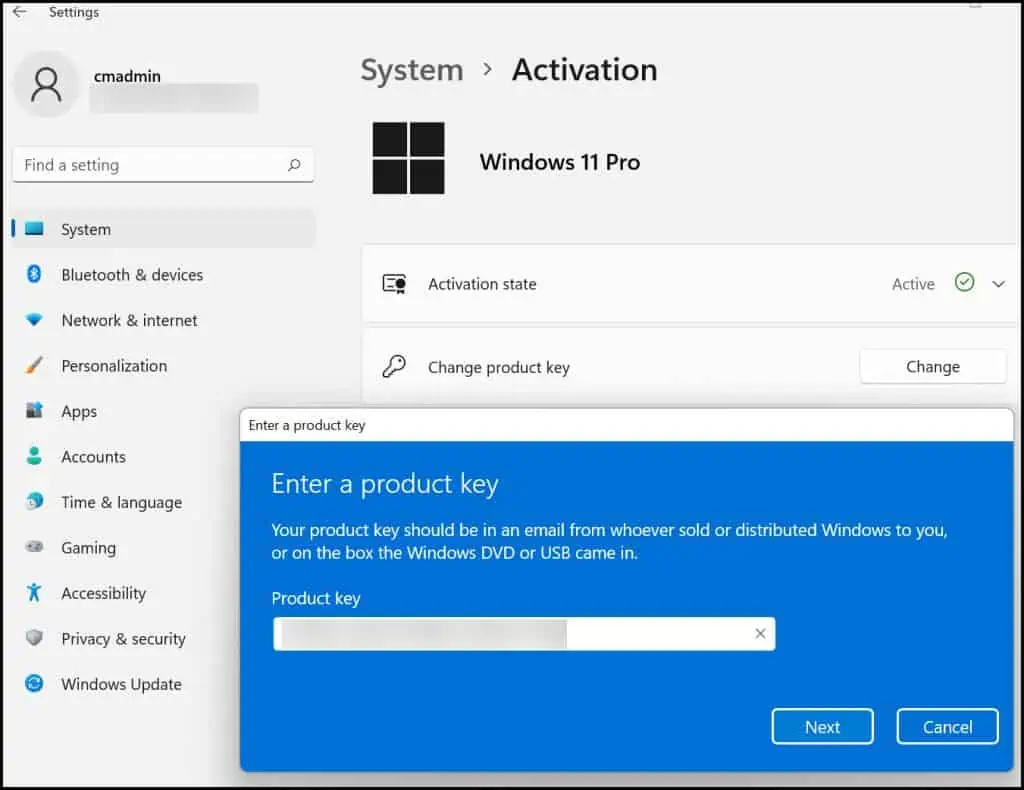Viewport: 1024px width, 790px height.
Task: Cancel the product key dialog
Action: (x=947, y=727)
